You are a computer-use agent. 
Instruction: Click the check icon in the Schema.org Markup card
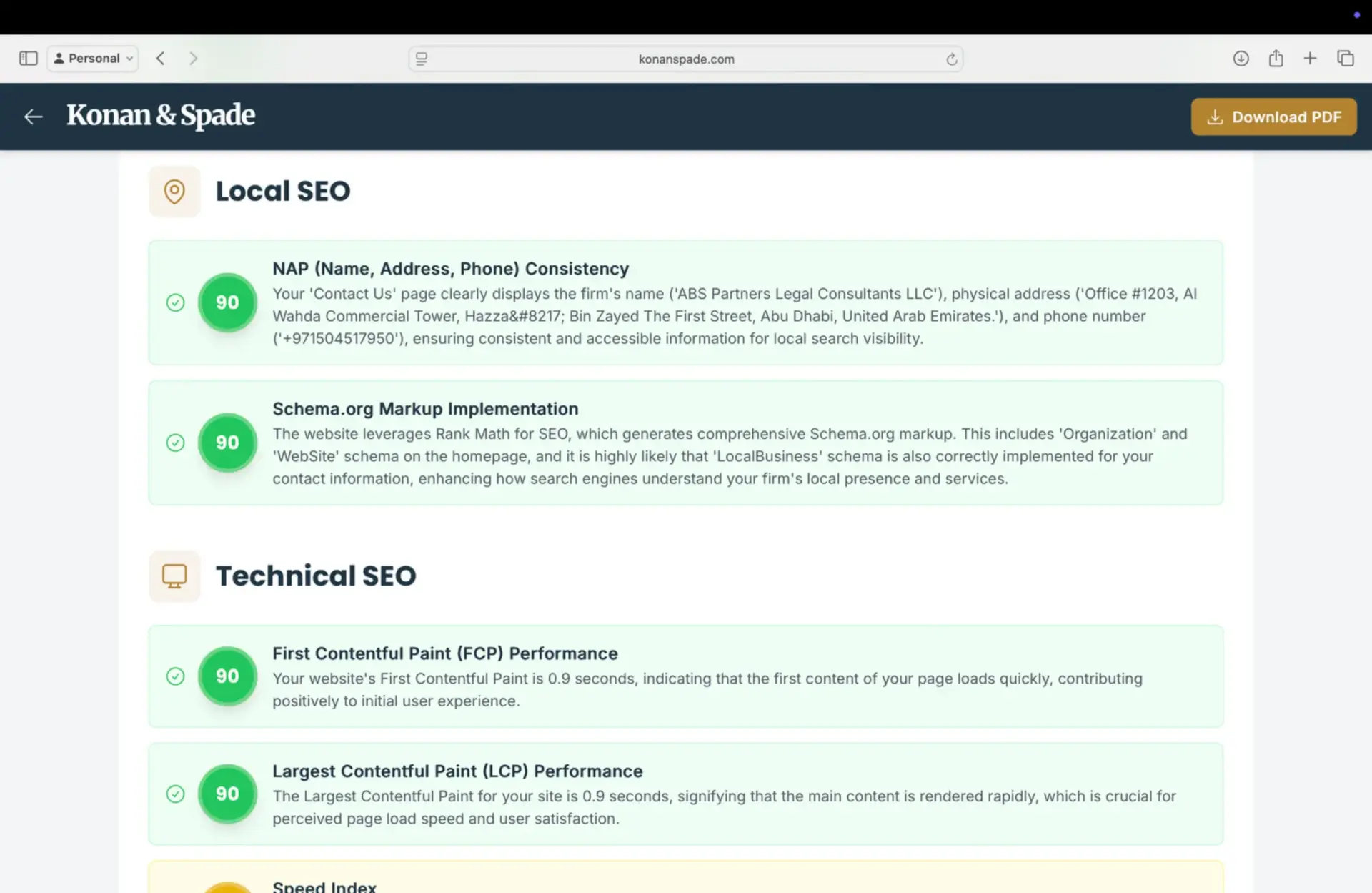[175, 443]
